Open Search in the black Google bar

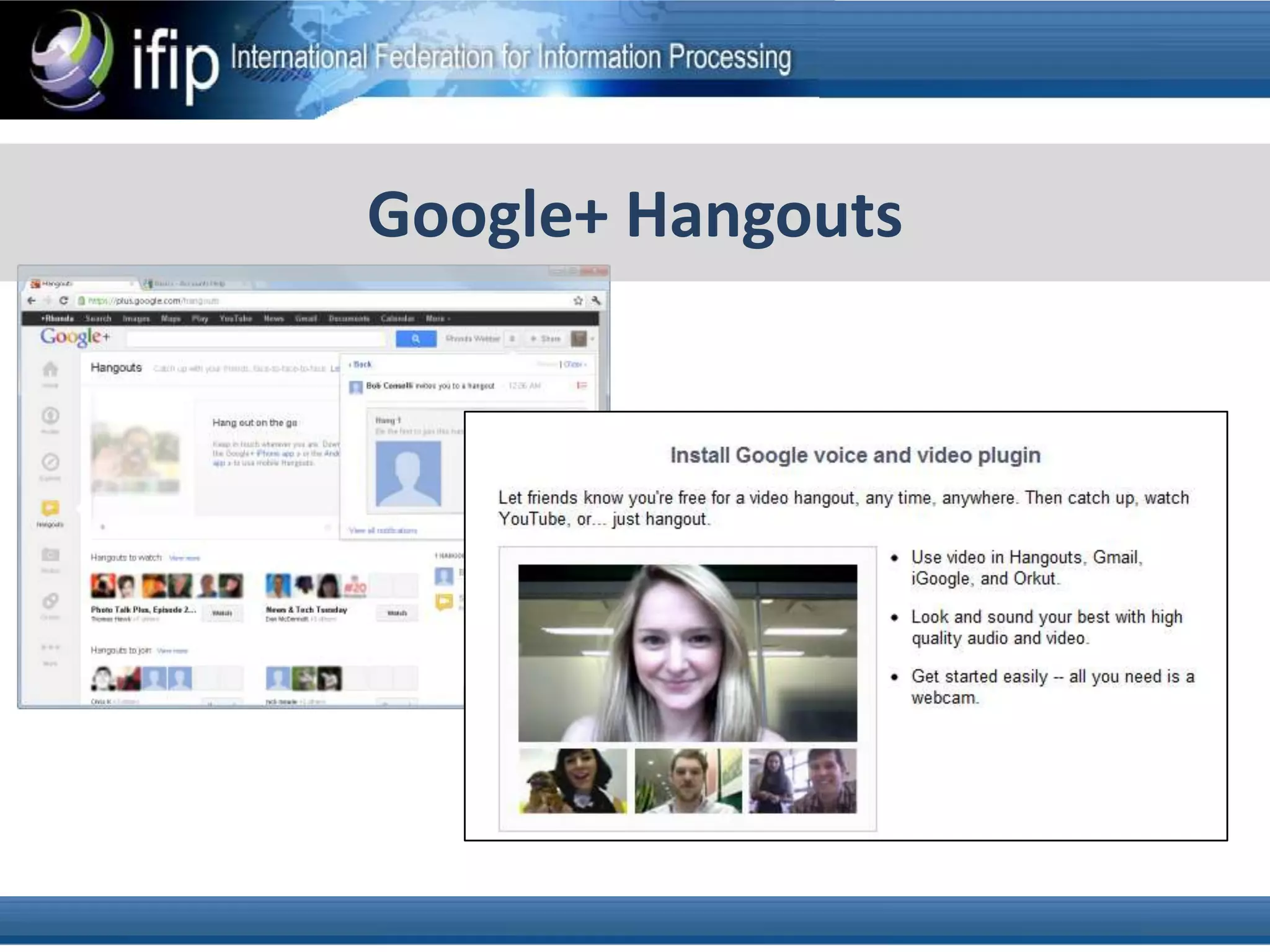tap(99, 319)
